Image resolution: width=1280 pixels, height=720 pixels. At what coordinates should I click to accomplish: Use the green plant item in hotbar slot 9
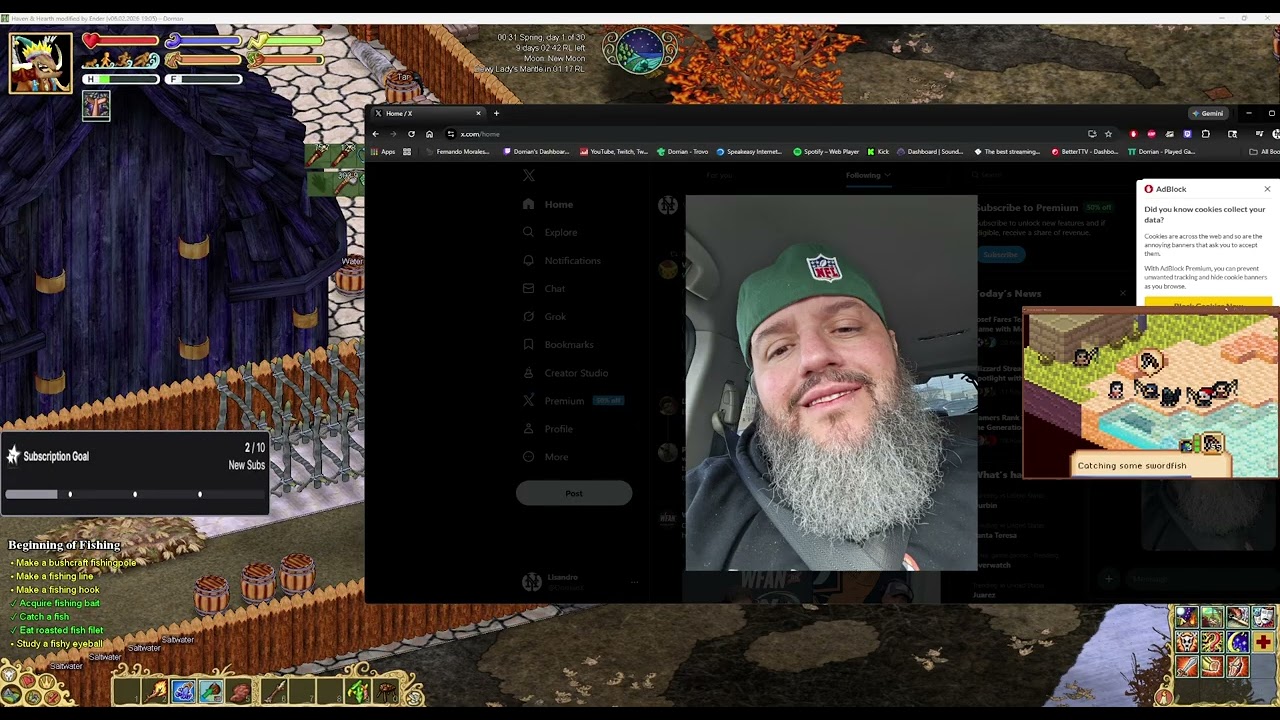point(358,691)
